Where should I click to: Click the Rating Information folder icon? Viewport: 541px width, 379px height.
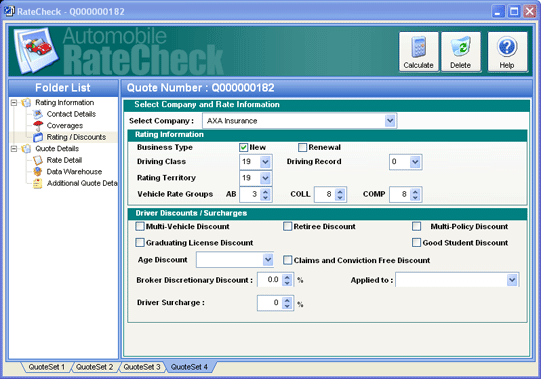(x=26, y=103)
